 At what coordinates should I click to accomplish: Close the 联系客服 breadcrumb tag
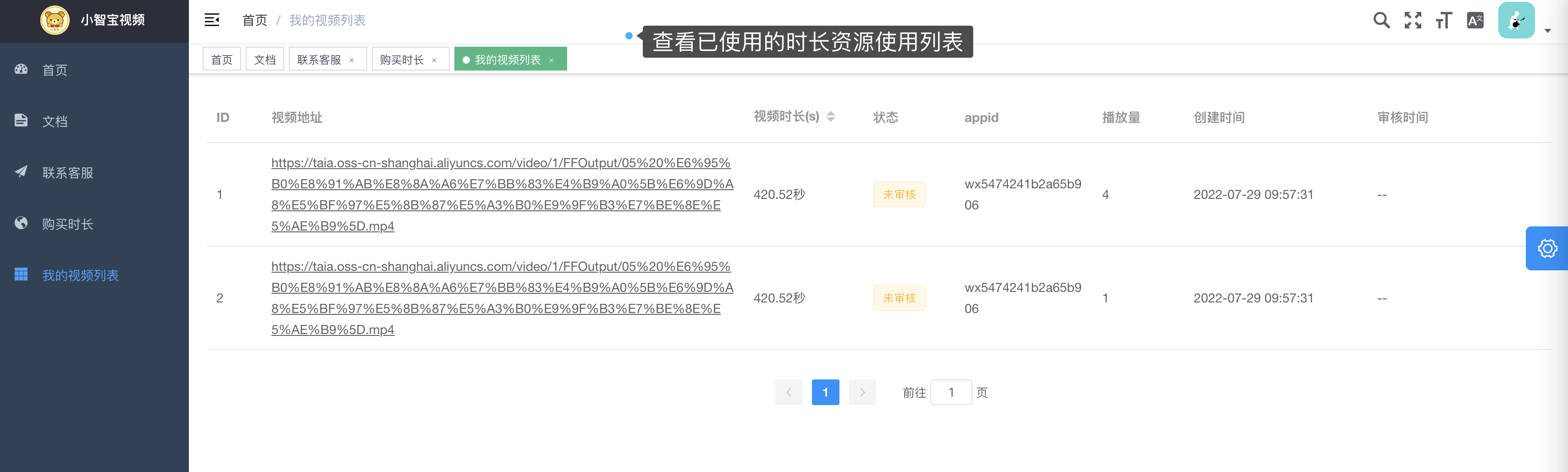click(x=351, y=60)
